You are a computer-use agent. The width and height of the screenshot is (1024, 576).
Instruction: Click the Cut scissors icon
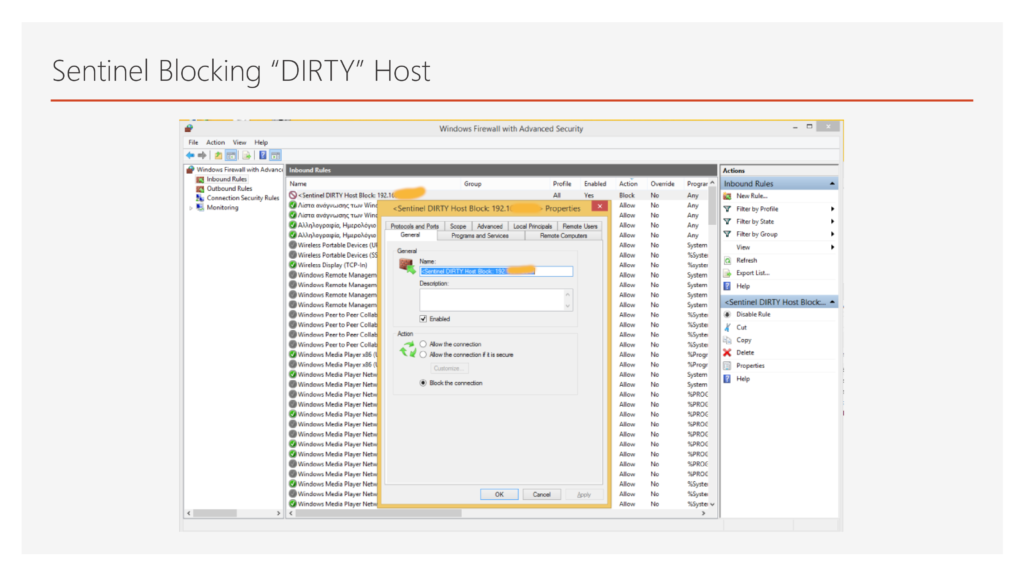[x=728, y=327]
